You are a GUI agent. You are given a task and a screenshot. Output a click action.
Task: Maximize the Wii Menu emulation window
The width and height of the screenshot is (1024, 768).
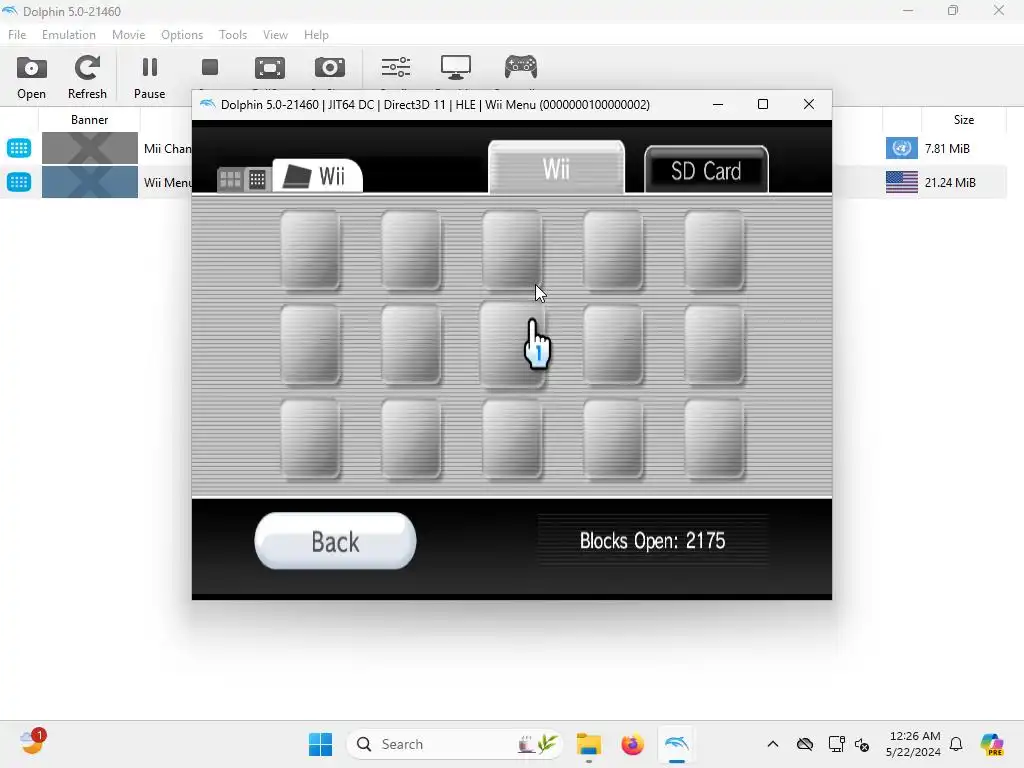pos(763,104)
